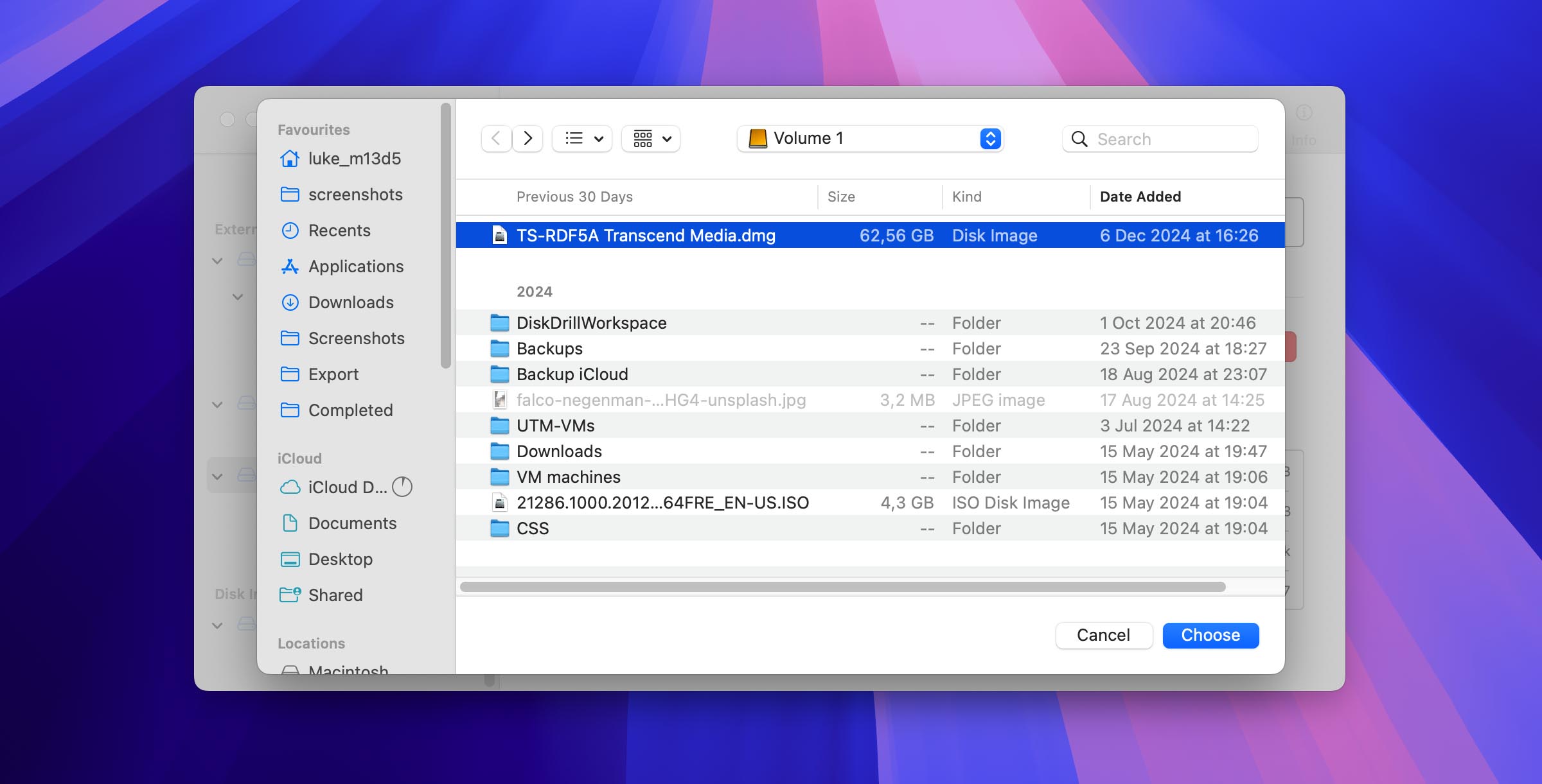
Task: Select the Applications favourite item
Action: [356, 266]
